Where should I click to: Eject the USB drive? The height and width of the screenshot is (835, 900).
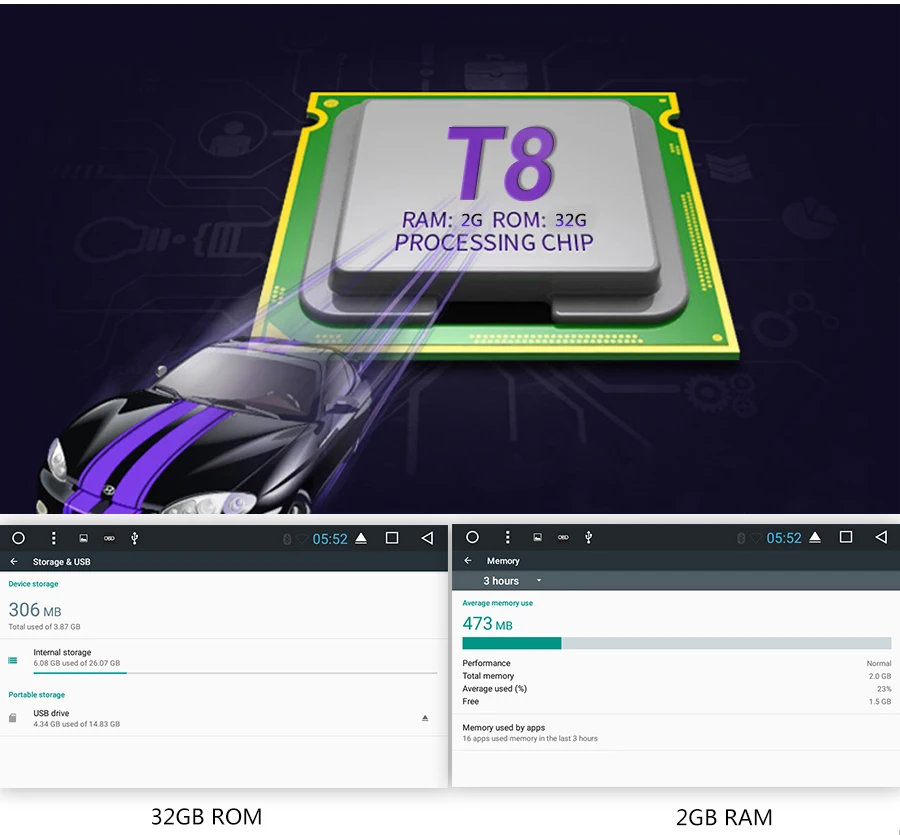click(425, 718)
